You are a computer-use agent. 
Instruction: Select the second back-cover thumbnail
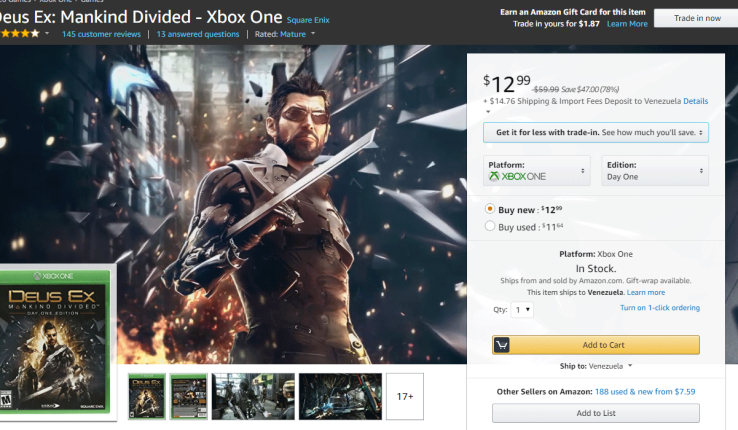tap(188, 396)
